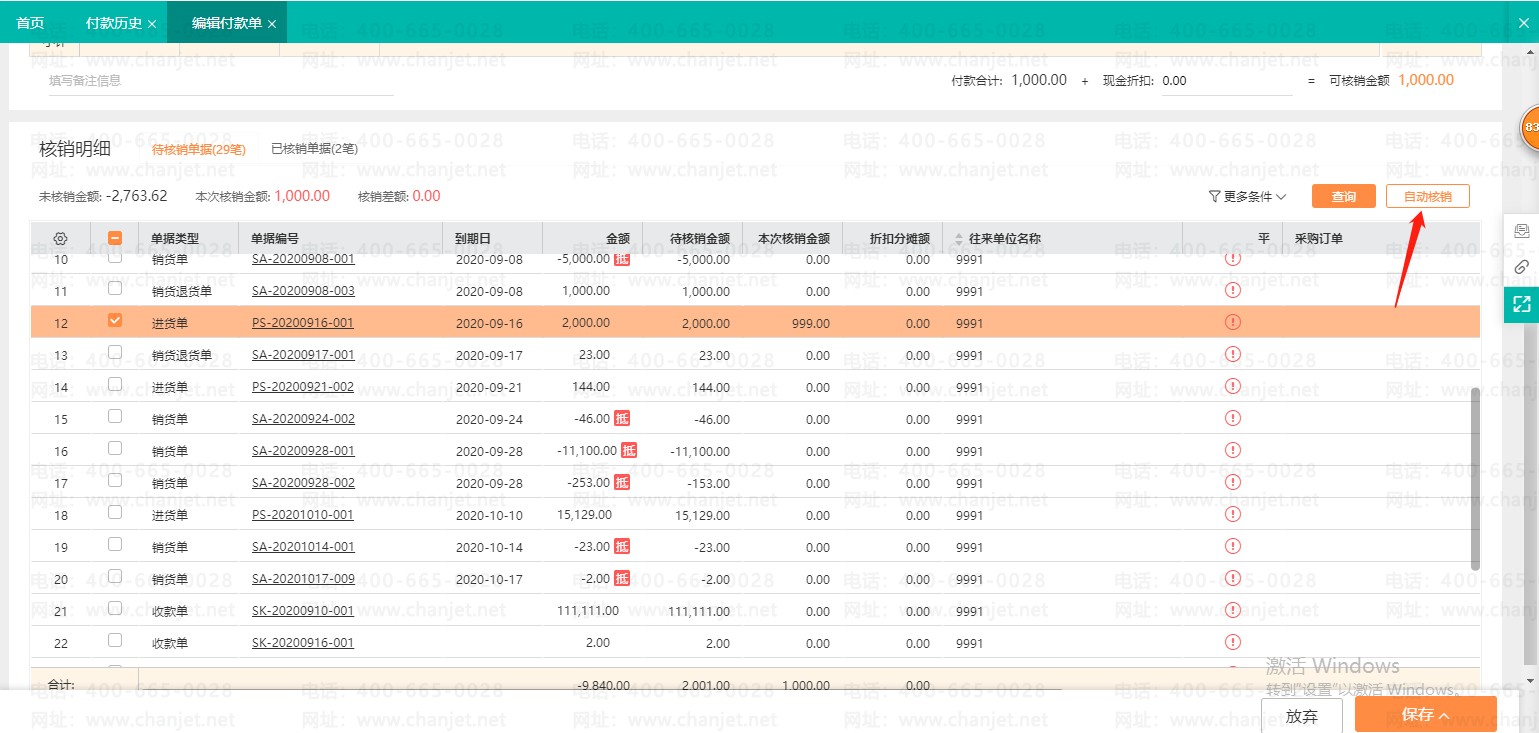This screenshot has height=733, width=1539.
Task: Click the 自动核销 button
Action: pyautogui.click(x=1427, y=197)
